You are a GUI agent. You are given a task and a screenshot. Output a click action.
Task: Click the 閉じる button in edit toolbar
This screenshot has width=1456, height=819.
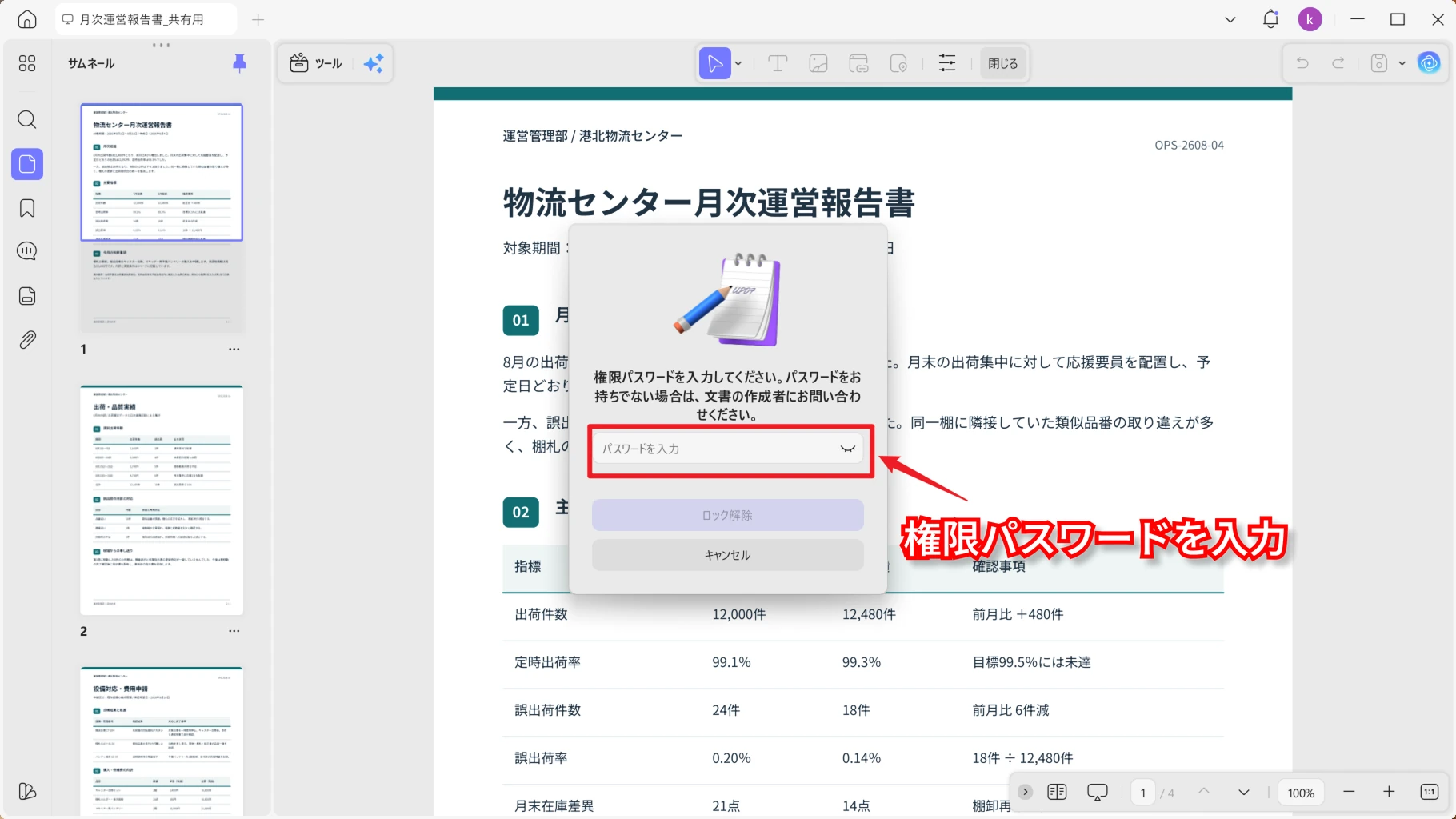click(x=1002, y=63)
